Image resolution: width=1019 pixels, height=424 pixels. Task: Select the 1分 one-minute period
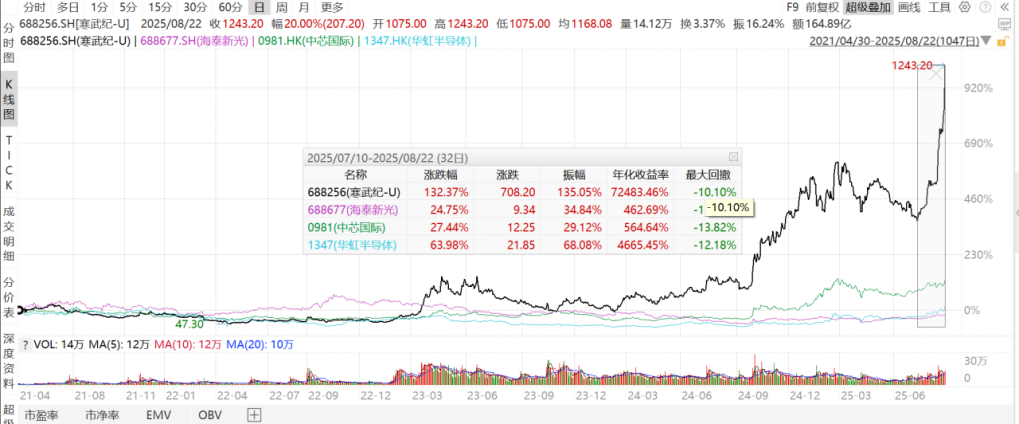pos(99,8)
